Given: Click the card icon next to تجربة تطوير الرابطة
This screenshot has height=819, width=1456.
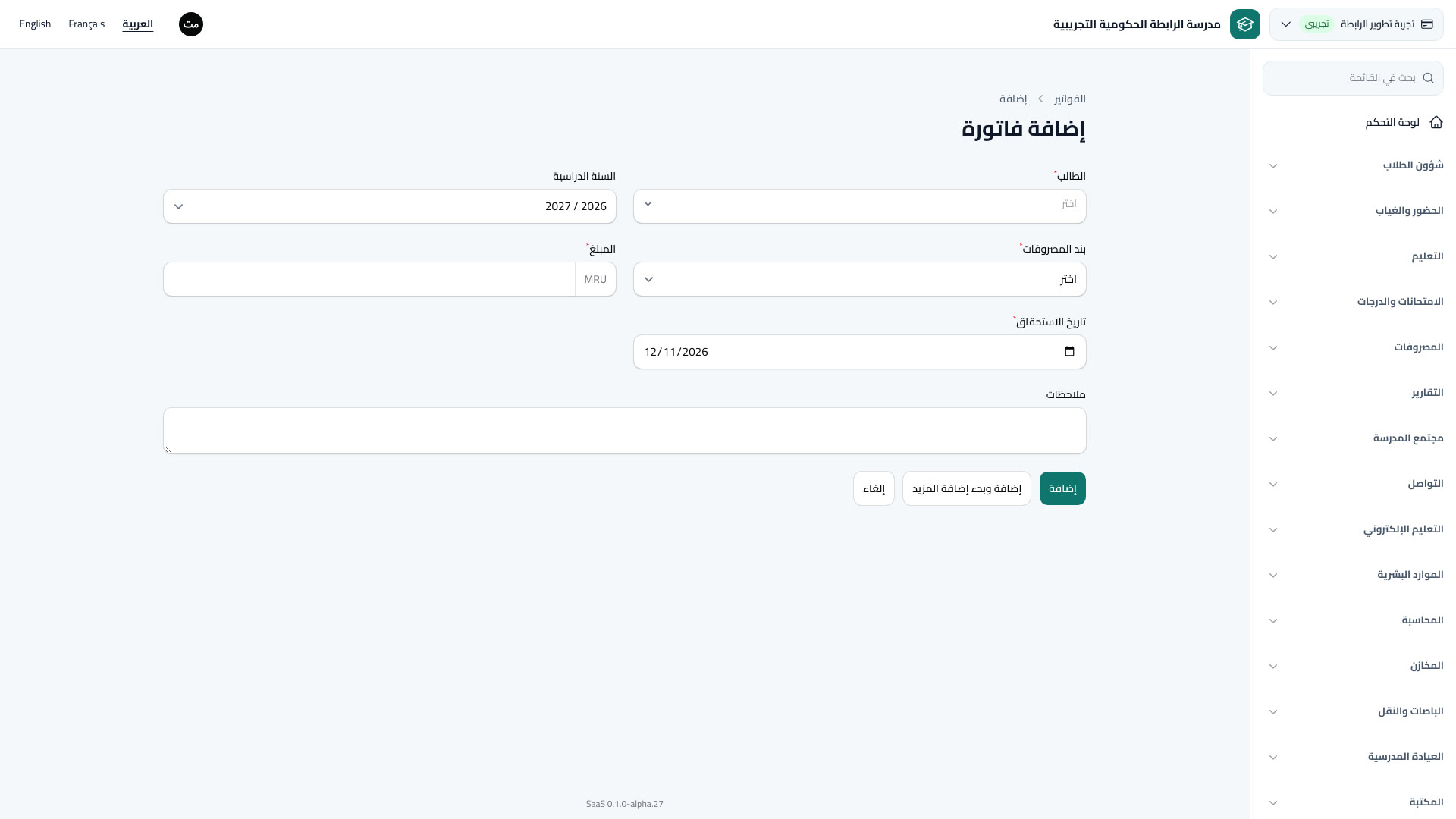Looking at the screenshot, I should point(1426,24).
